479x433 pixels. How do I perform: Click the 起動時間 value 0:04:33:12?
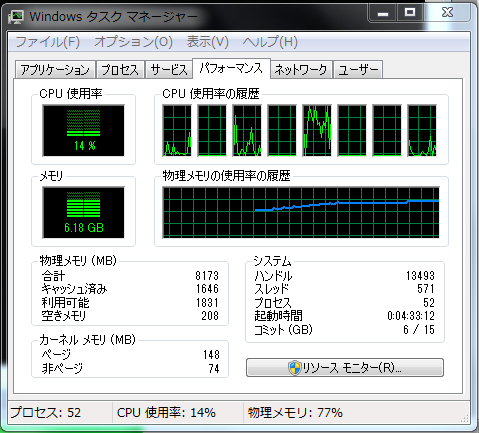coord(411,315)
